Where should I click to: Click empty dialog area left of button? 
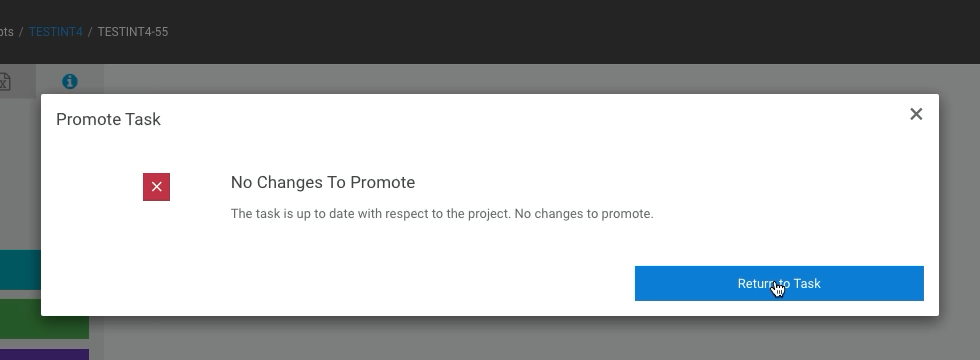pos(338,283)
